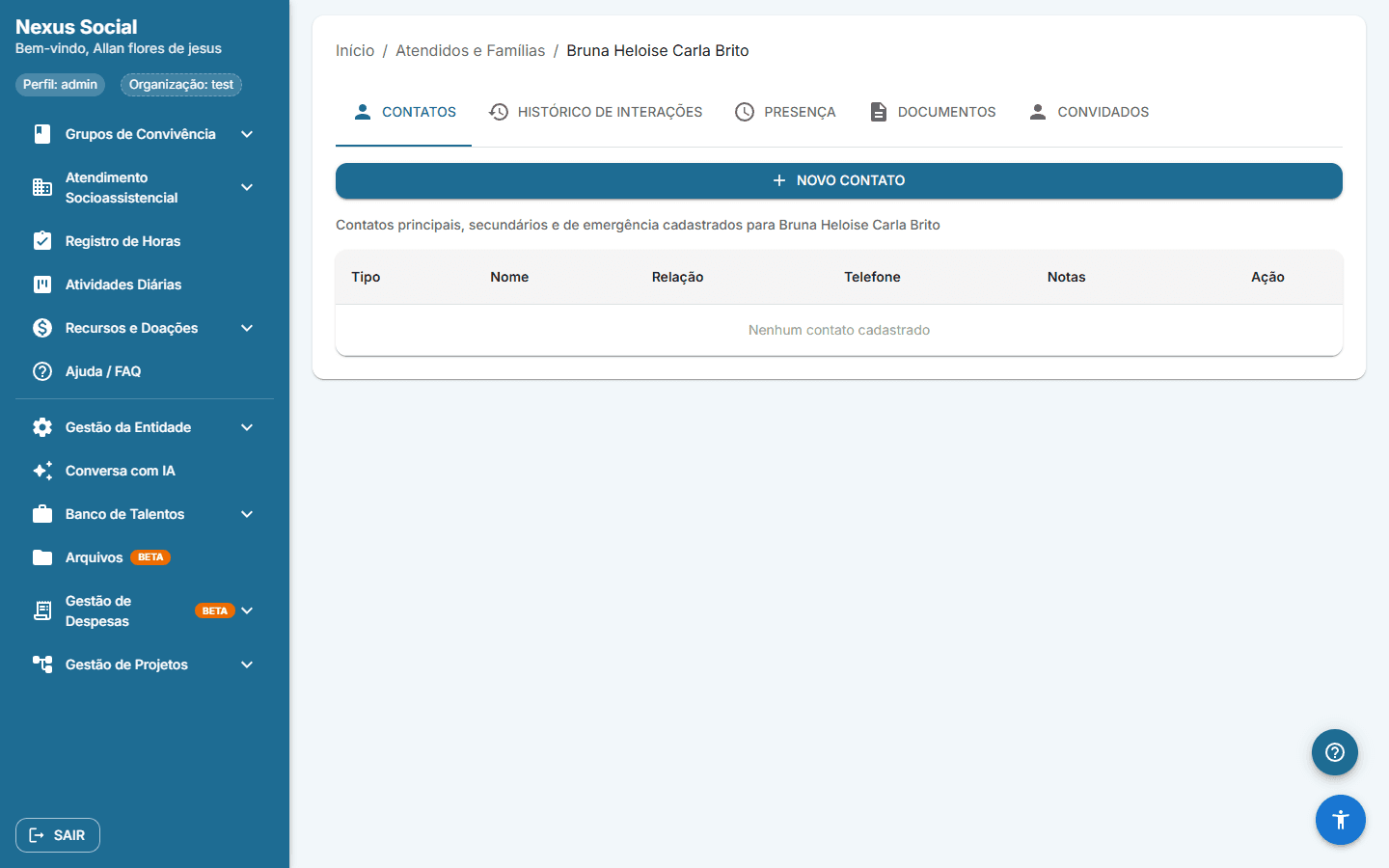Switch to the Documentos tab
Viewport: 1389px width, 868px height.
(932, 112)
